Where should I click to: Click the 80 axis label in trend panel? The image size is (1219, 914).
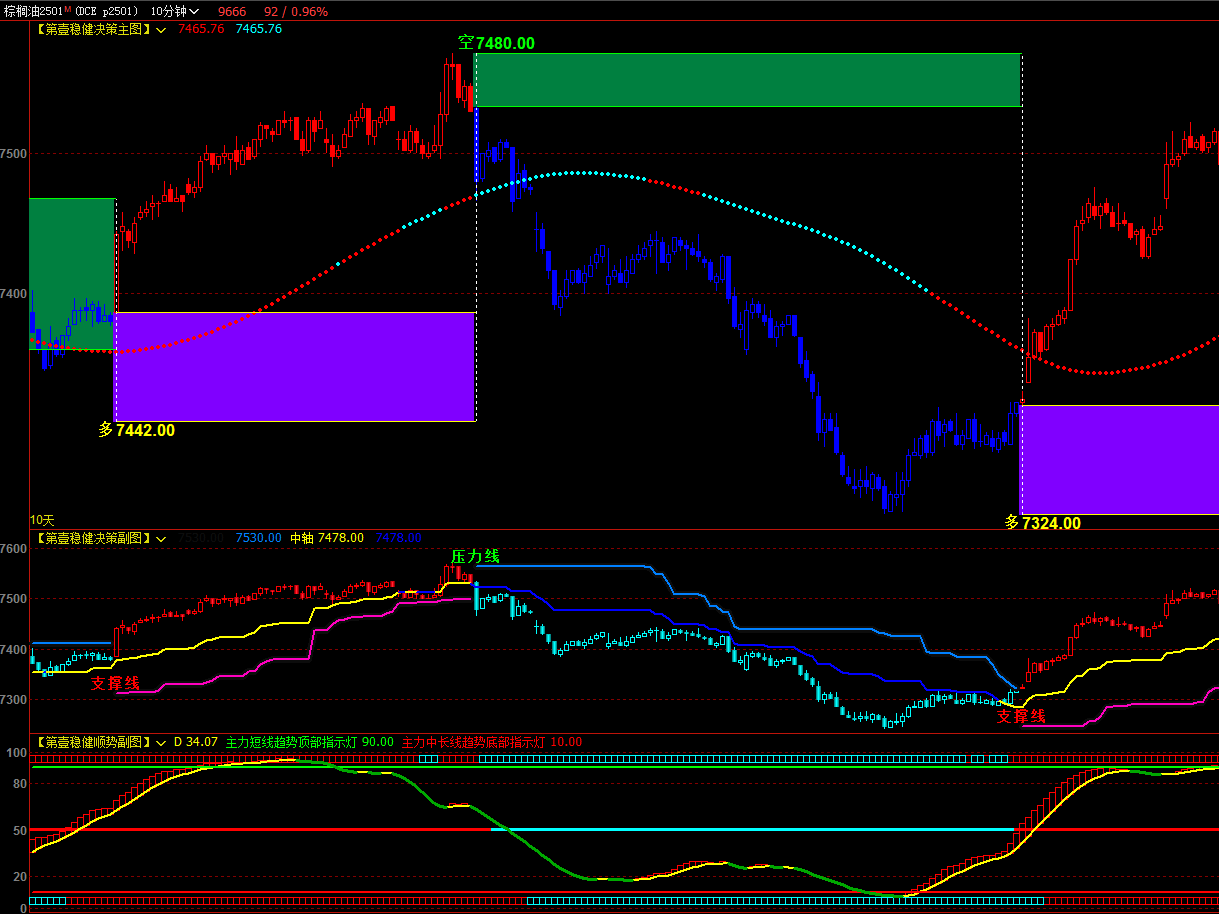click(x=20, y=784)
